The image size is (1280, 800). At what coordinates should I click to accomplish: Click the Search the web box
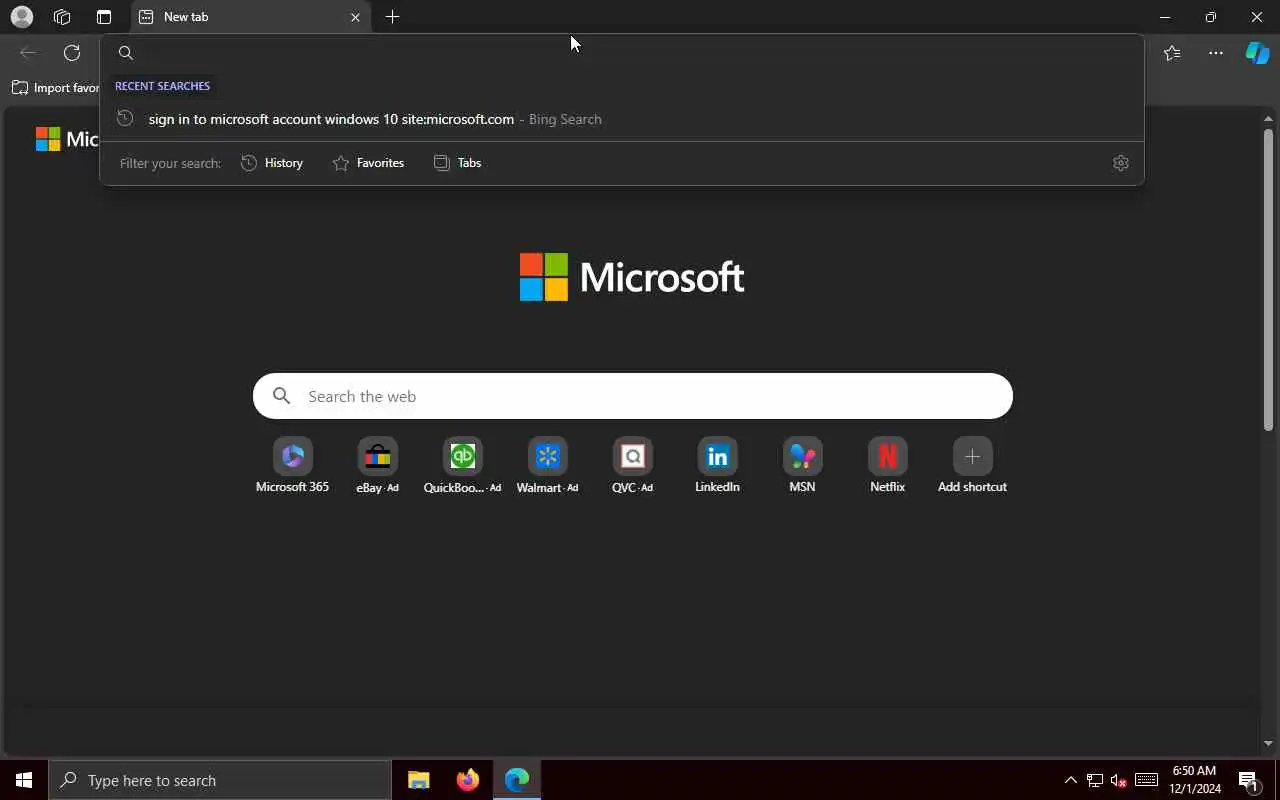pos(633,396)
